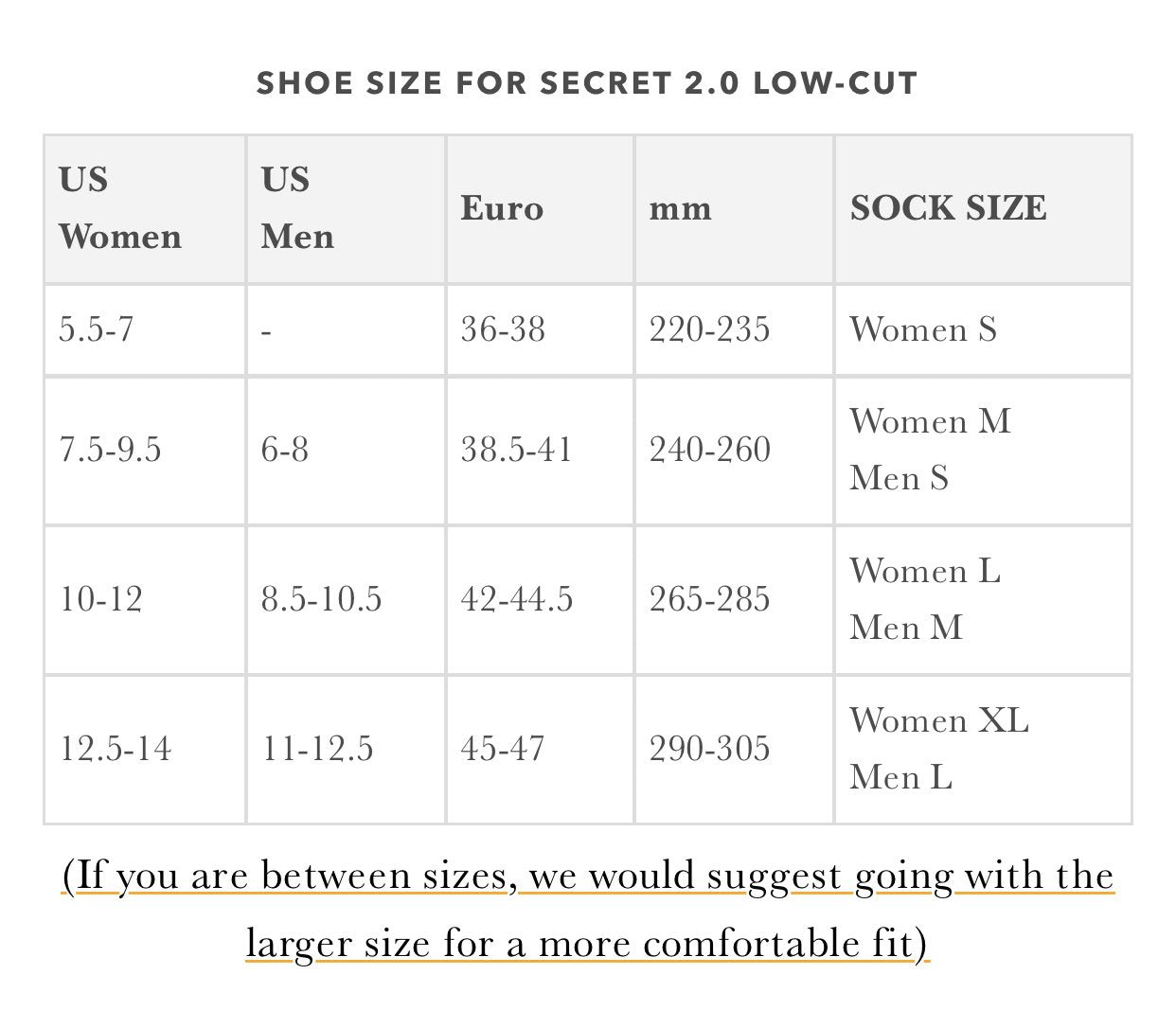Click the Women S sock size cell

[x=923, y=329]
